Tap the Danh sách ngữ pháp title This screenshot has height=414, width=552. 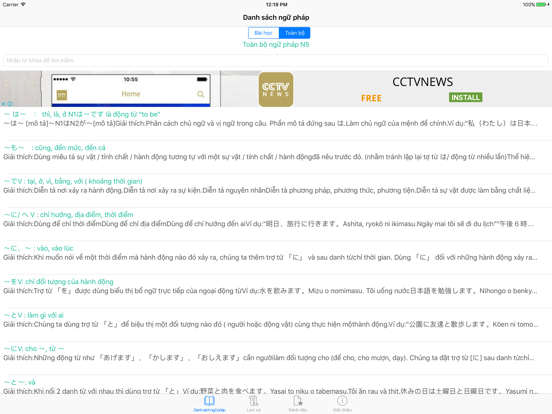pos(276,17)
